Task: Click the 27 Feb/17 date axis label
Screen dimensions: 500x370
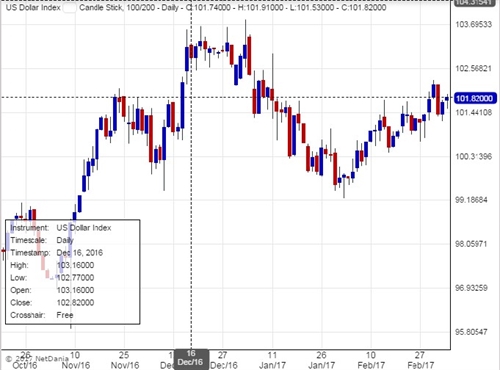Action: point(420,360)
